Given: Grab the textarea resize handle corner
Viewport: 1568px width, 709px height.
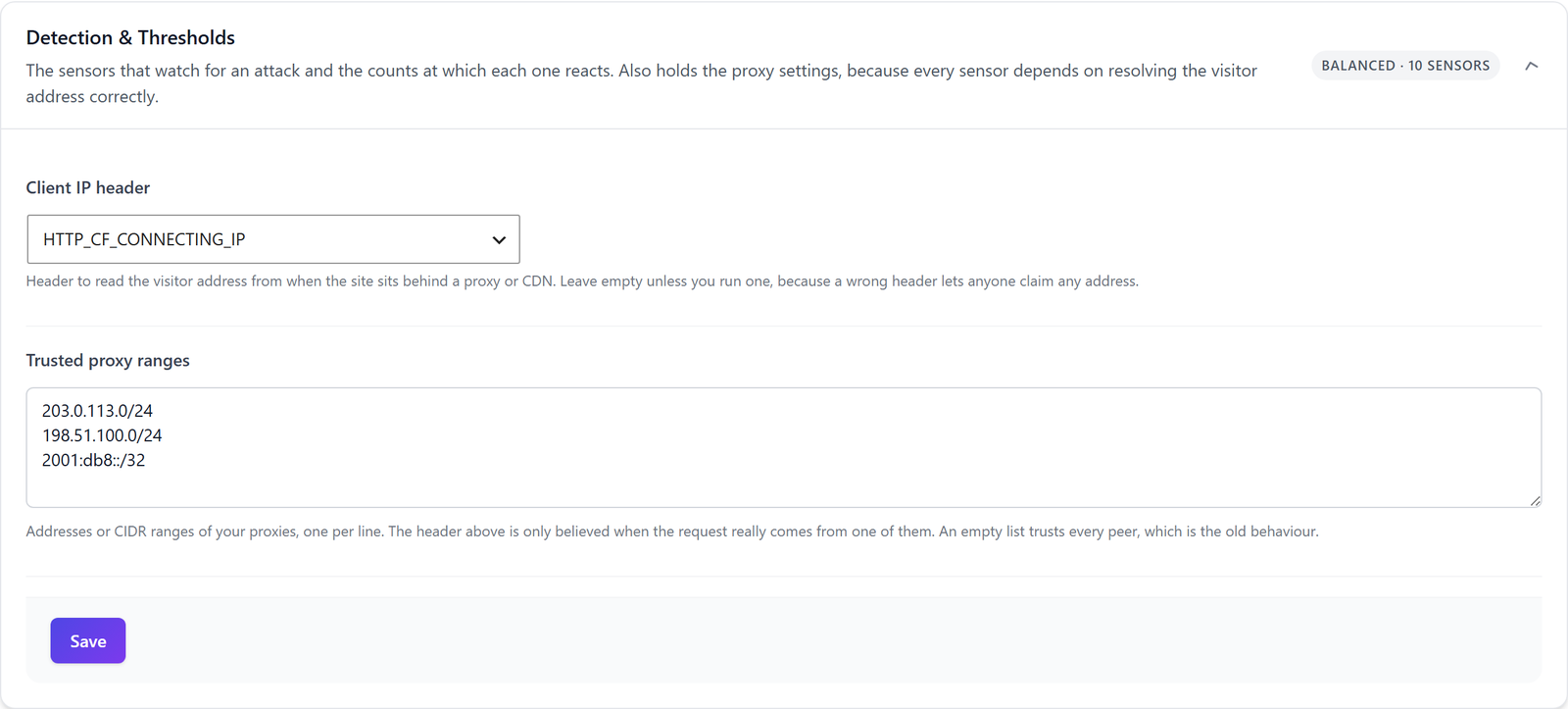Looking at the screenshot, I should [x=1535, y=500].
